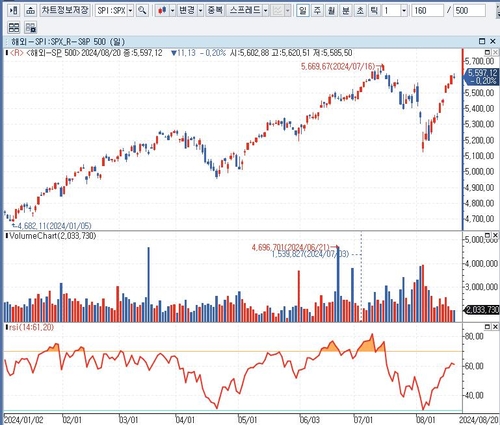Click the 04/01 date axis marker
Viewport: 500px width, 425px height.
point(185,419)
